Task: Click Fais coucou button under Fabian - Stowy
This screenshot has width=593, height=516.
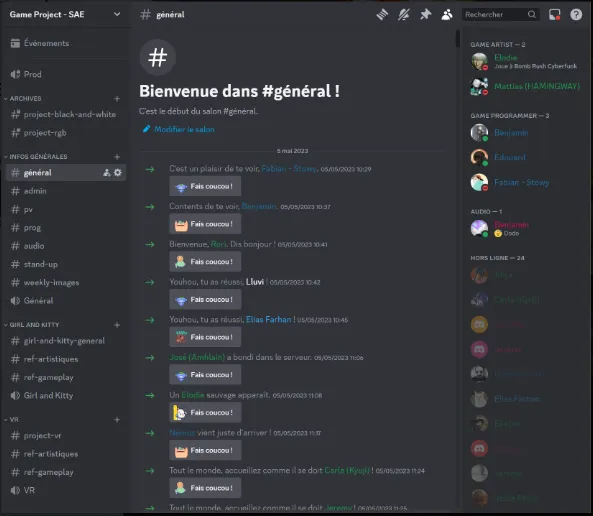Action: click(x=205, y=186)
